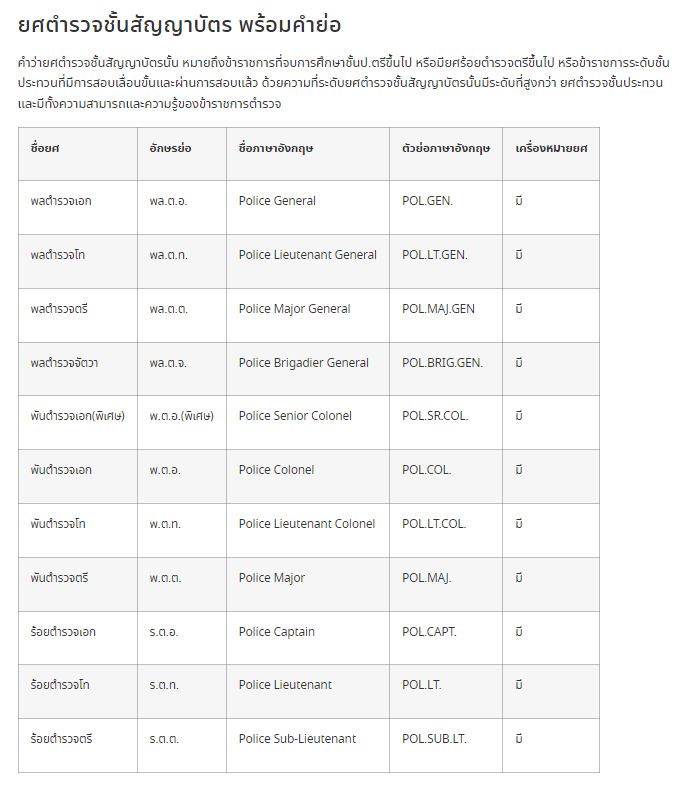Click the อักษรย่อ column header
The image size is (678, 787).
pos(170,148)
